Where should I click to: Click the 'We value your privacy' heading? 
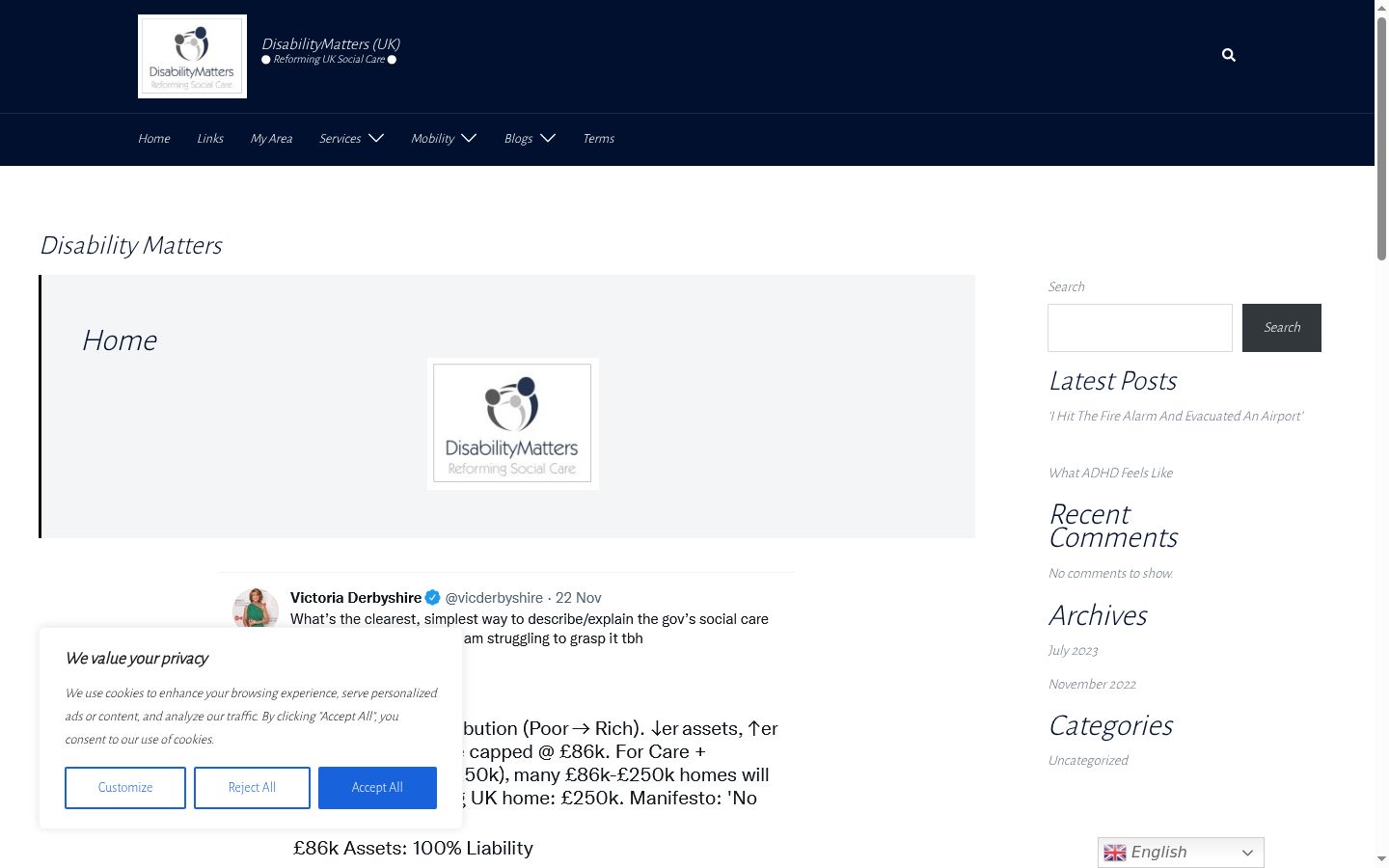pyautogui.click(x=137, y=659)
